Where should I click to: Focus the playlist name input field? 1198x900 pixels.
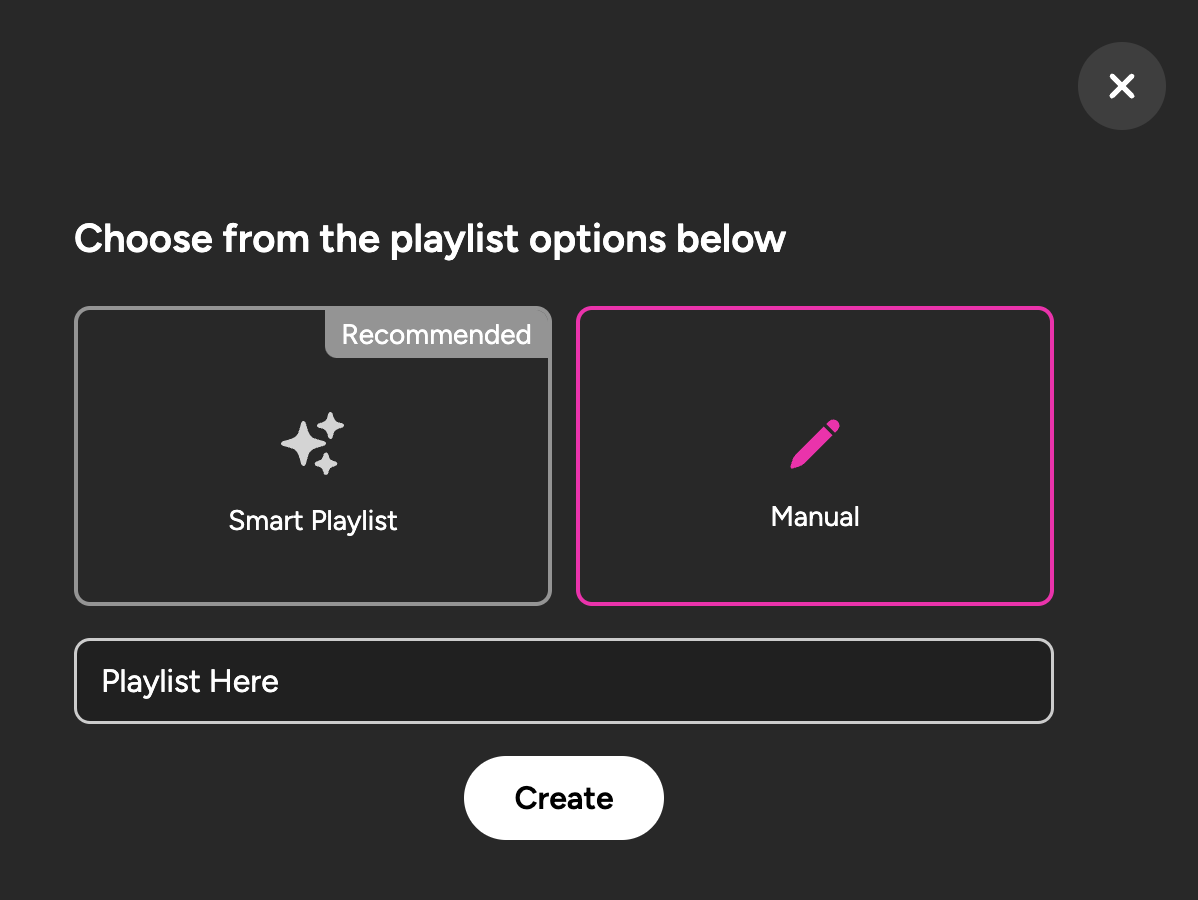point(564,681)
